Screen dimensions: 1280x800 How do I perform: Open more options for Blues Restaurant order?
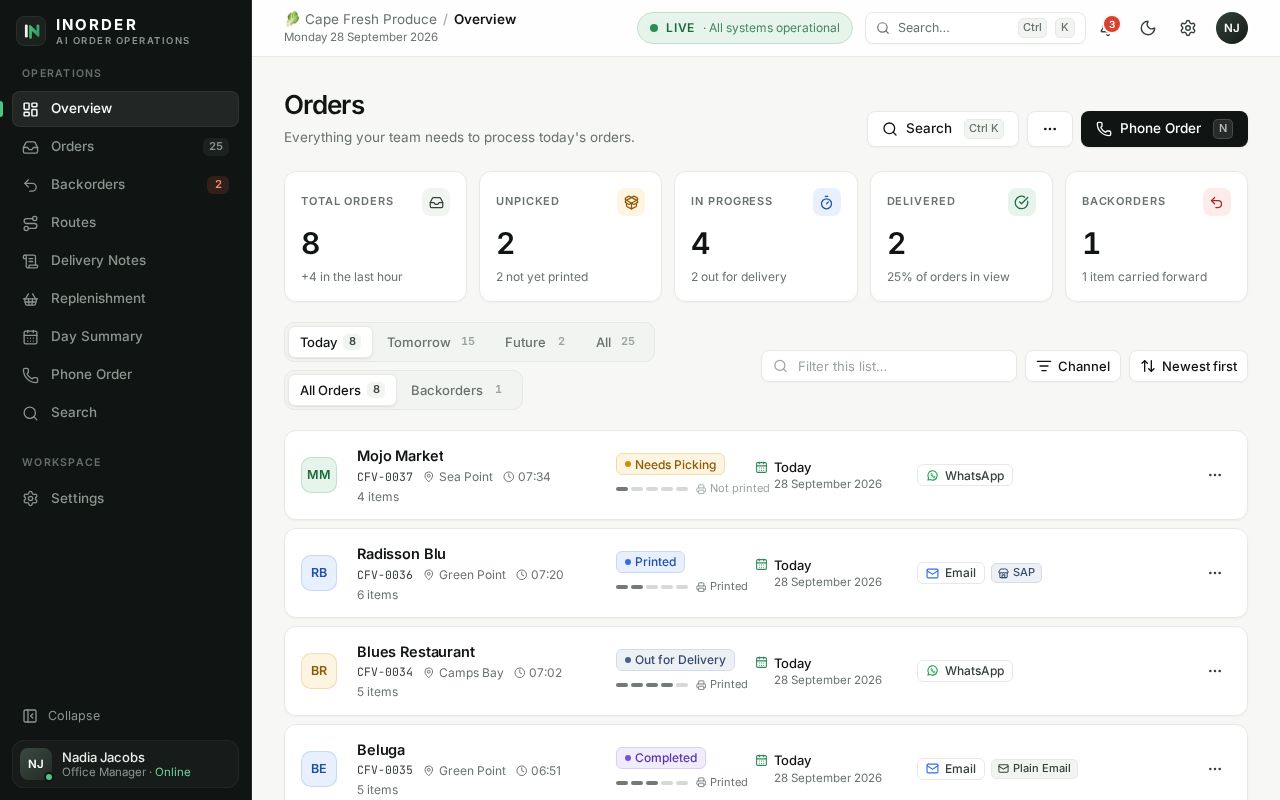tap(1215, 671)
